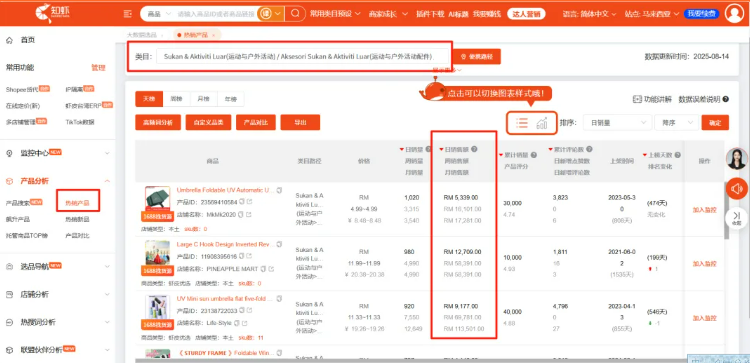Open the 语言 简体中文 language dropdown
Image resolution: width=750 pixels, height=363 pixels.
590,14
